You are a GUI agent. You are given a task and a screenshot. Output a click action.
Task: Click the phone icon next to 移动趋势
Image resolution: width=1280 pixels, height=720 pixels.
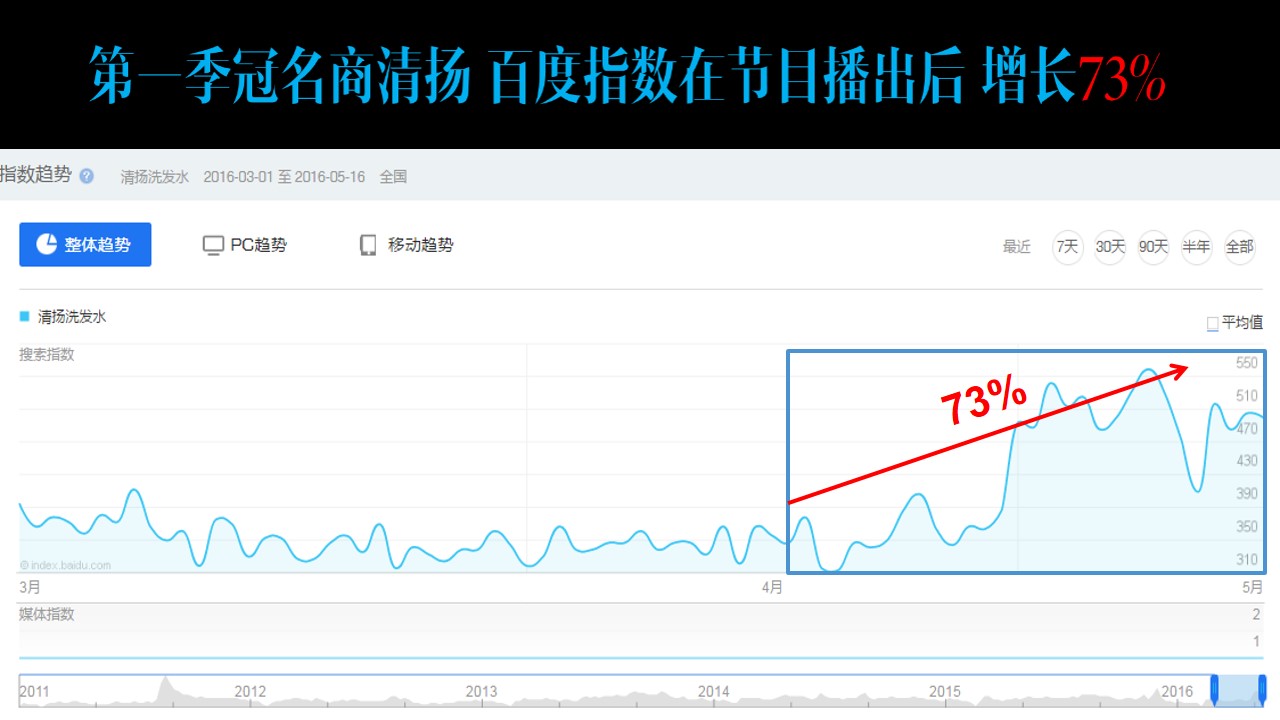click(368, 245)
